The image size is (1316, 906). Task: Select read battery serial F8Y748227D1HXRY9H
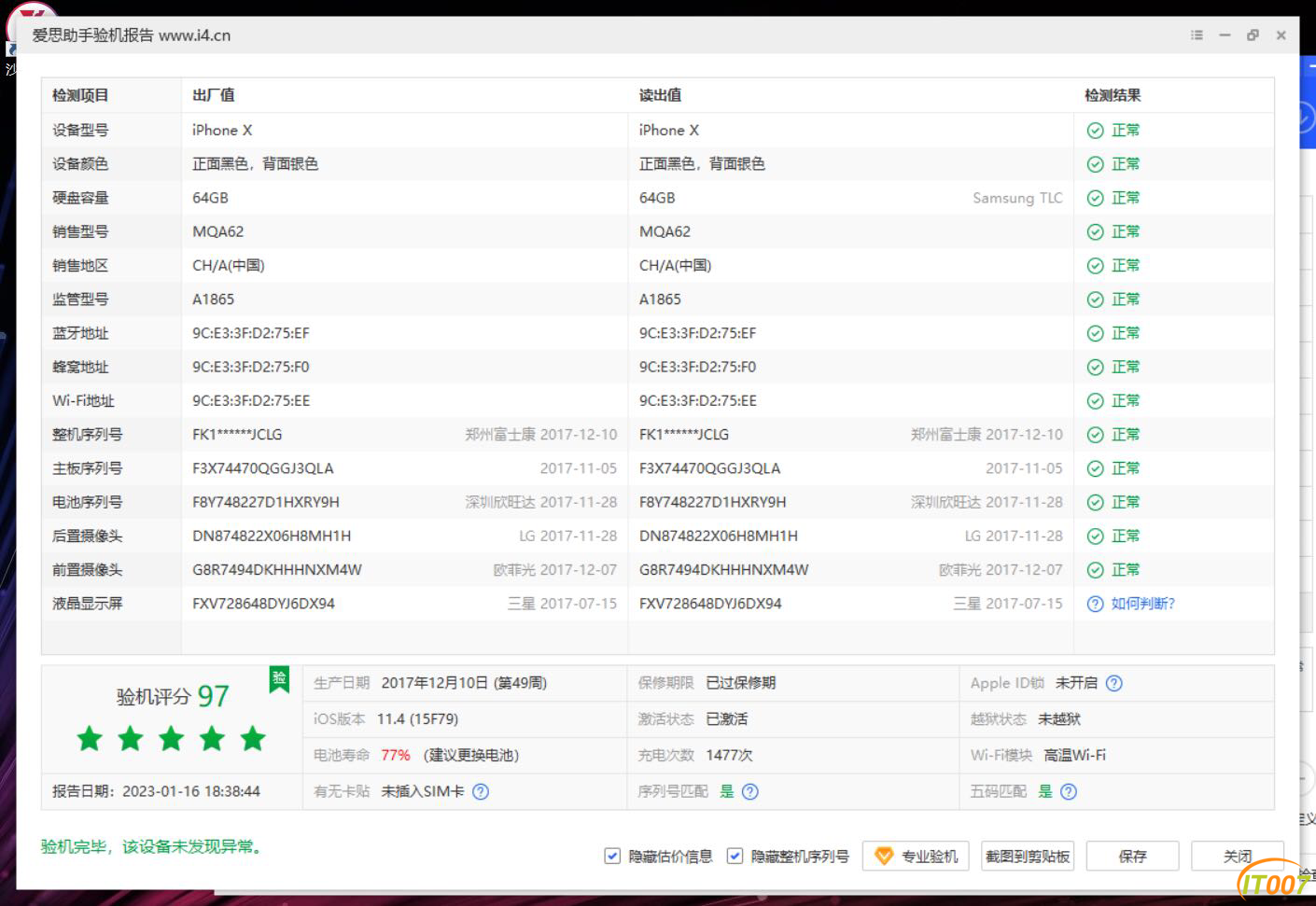point(712,502)
